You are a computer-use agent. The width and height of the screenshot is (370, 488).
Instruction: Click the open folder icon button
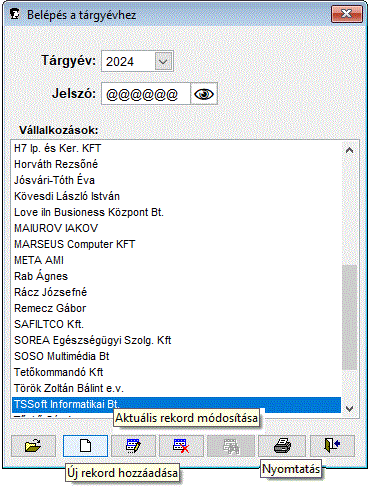(x=33, y=446)
